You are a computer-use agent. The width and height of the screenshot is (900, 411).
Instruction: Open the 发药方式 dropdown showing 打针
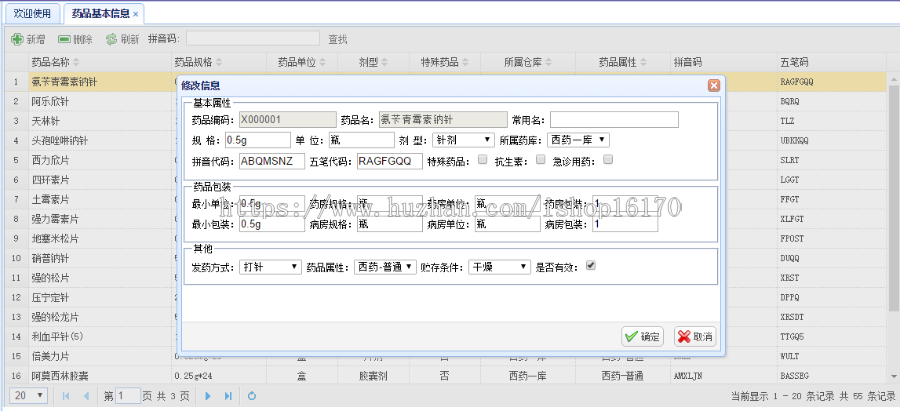[270, 267]
